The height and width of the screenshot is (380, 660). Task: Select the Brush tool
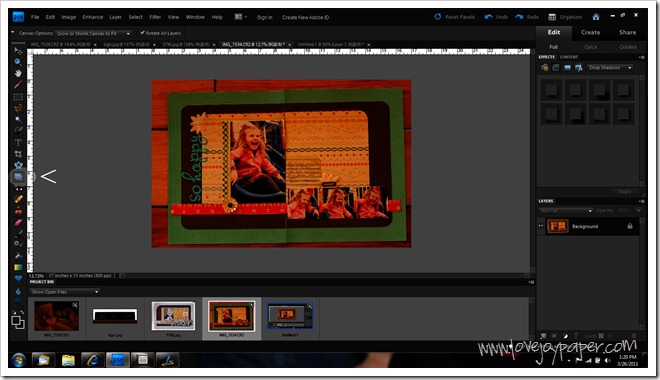pyautogui.click(x=18, y=233)
